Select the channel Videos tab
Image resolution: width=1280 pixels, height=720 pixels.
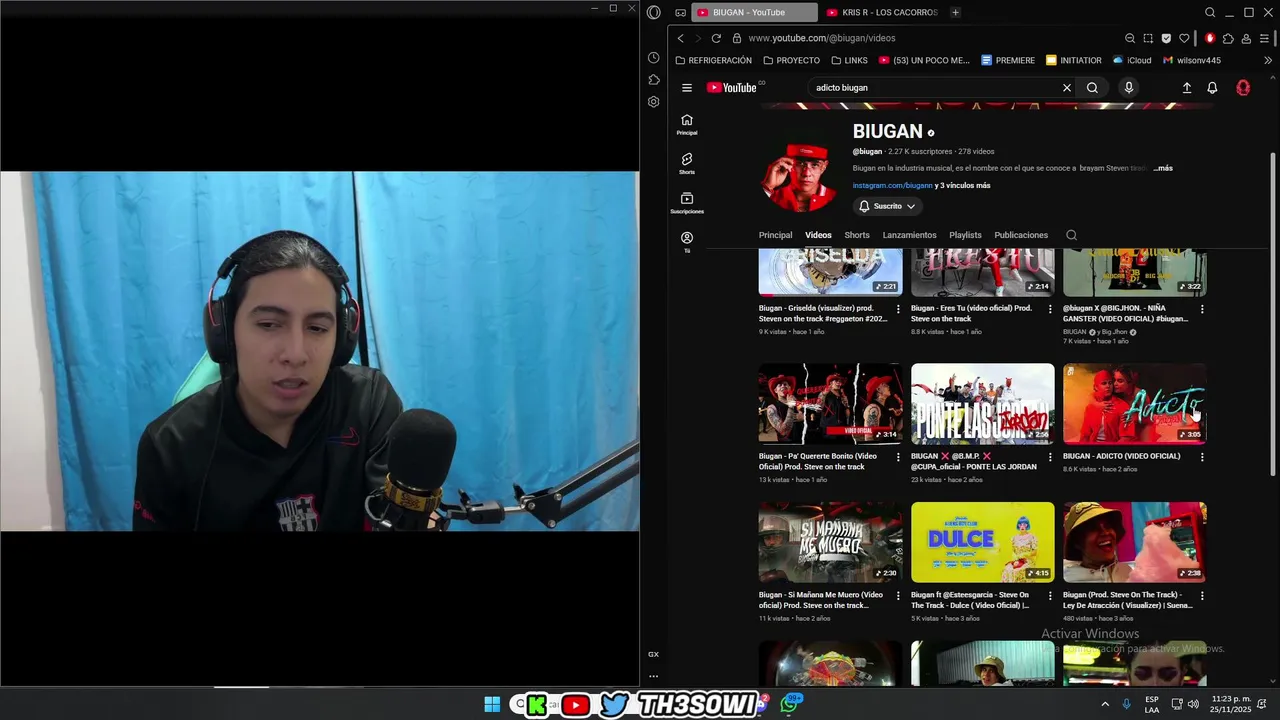click(x=818, y=235)
